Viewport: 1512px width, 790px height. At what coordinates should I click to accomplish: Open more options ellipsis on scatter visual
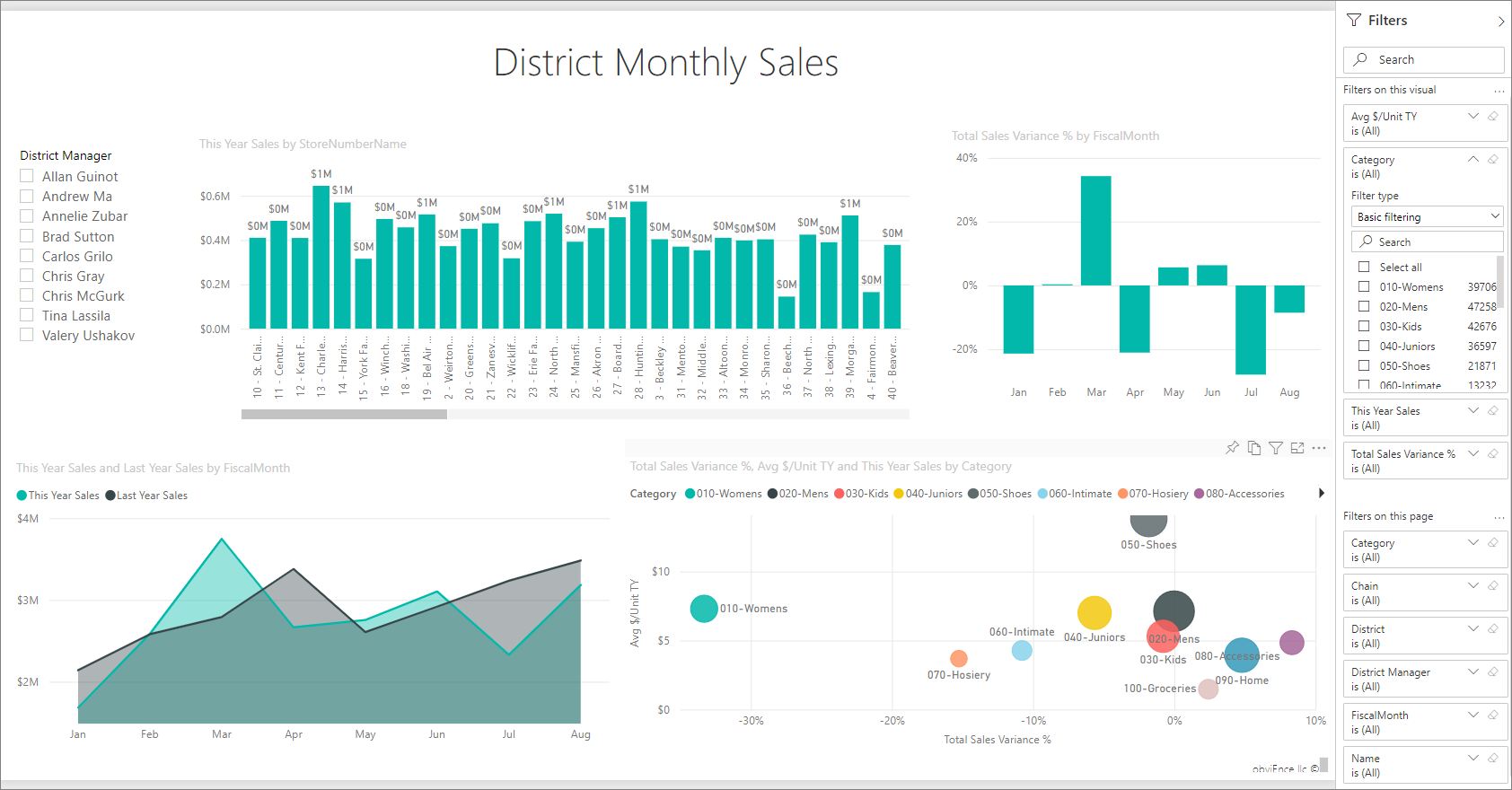coord(1318,448)
